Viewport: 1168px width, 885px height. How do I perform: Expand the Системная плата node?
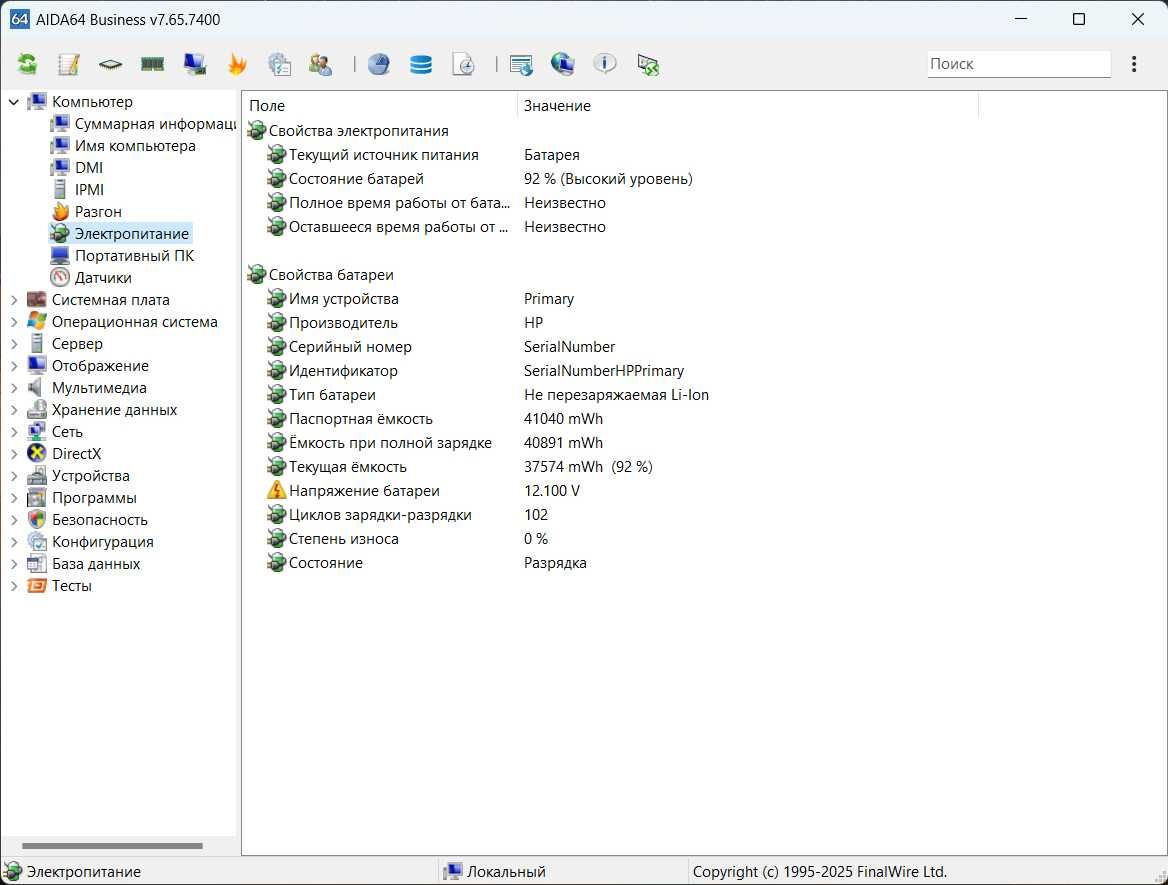pyautogui.click(x=13, y=299)
